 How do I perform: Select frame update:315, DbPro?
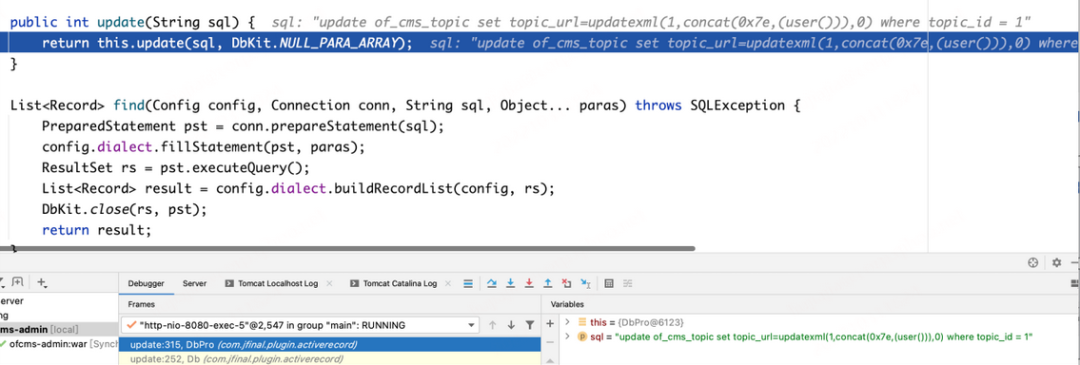(x=331, y=345)
